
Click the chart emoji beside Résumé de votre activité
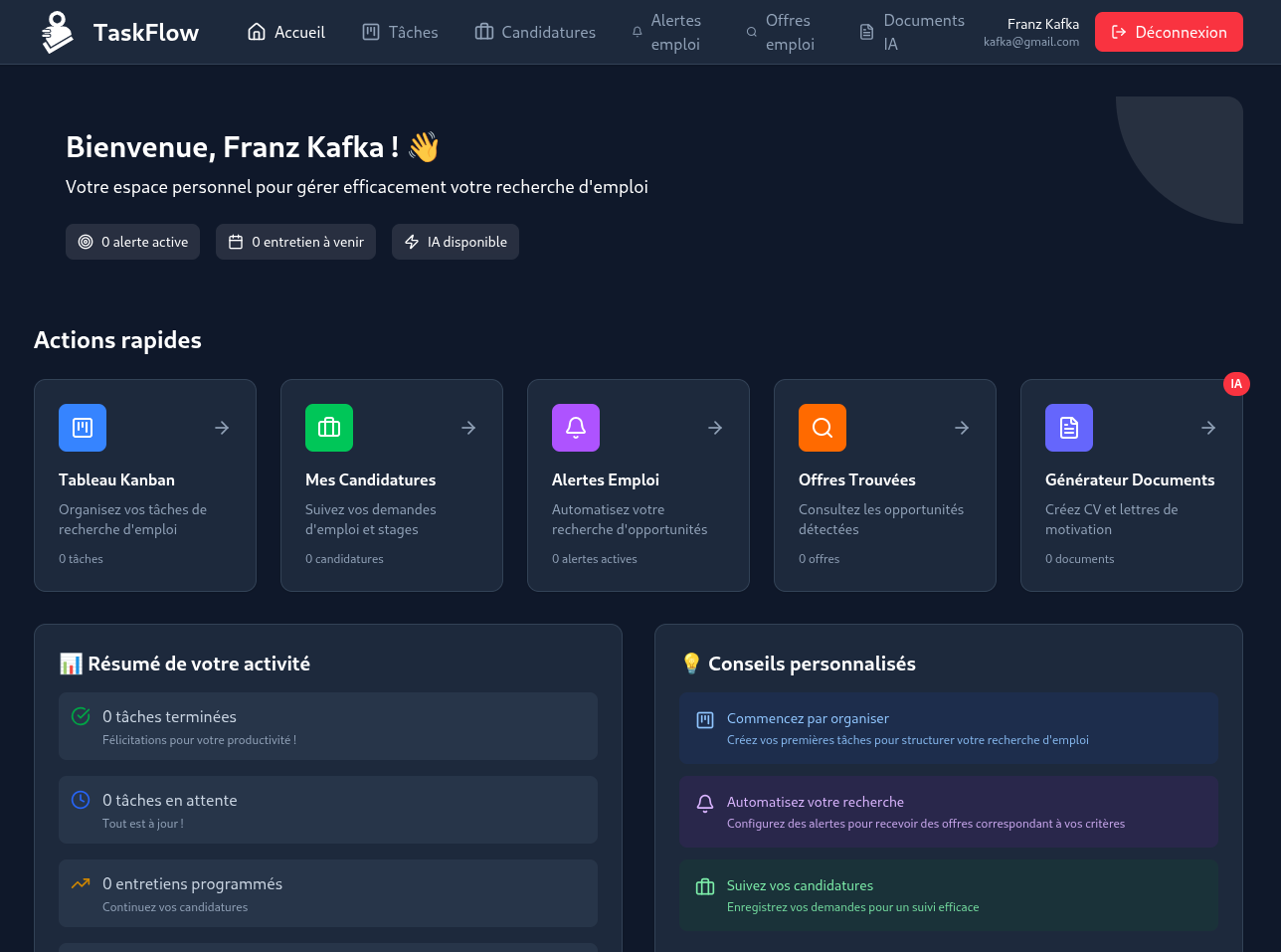pos(71,664)
